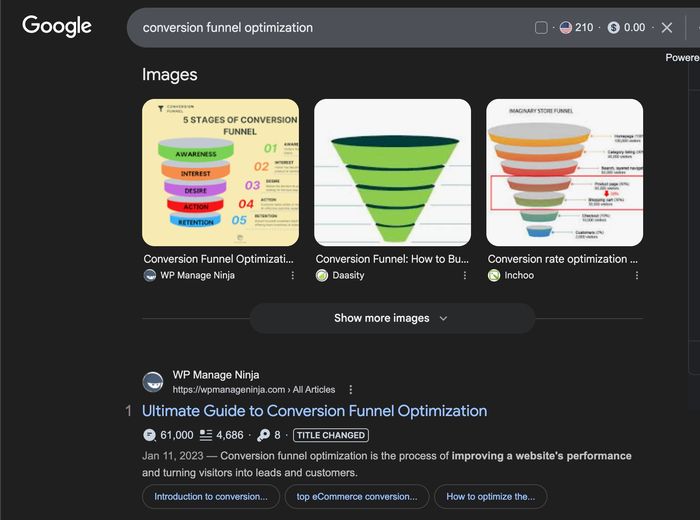
Task: Click the 0.00 CPC value
Action: (634, 28)
